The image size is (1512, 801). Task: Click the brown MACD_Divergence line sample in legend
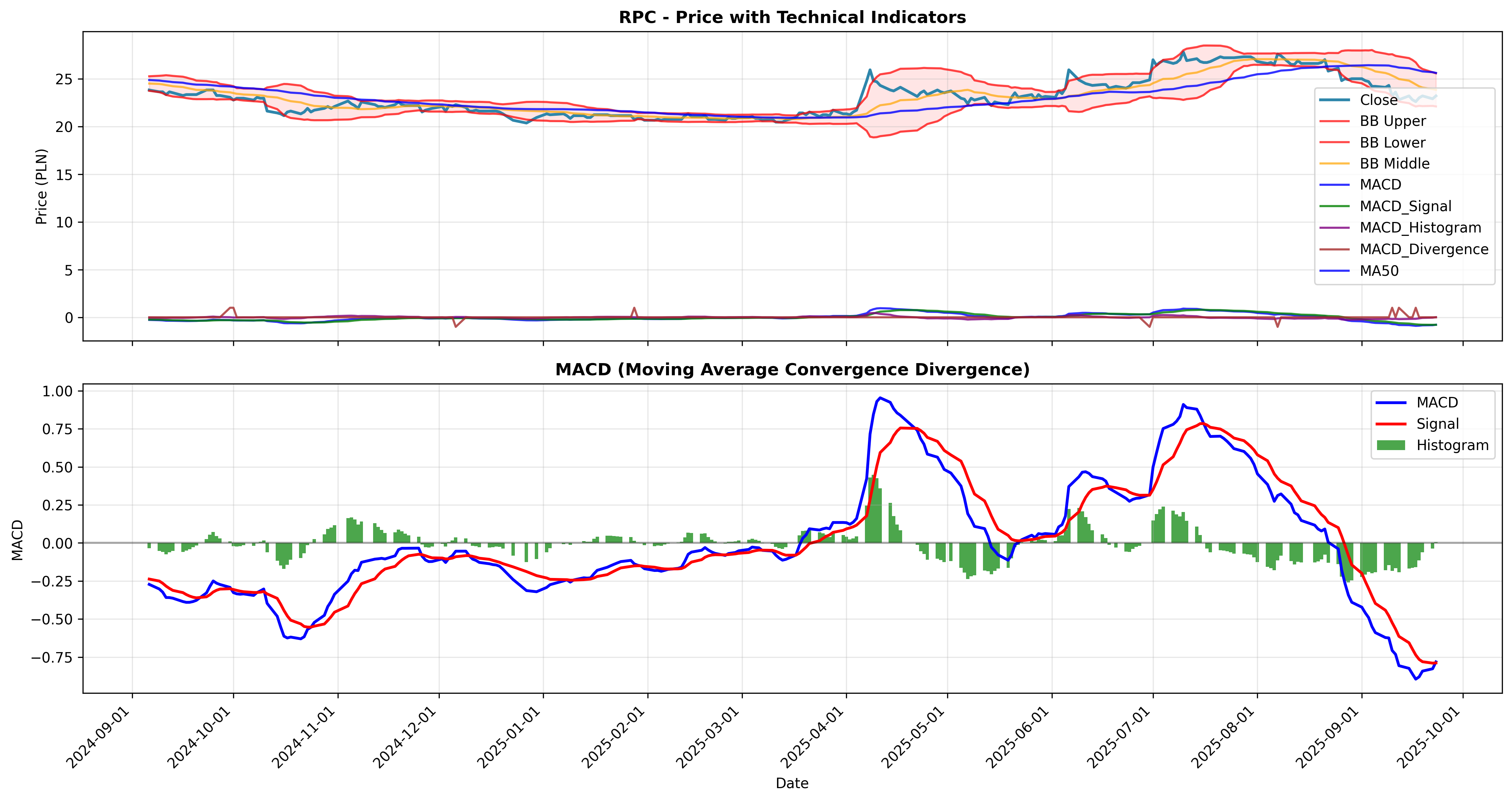(x=1335, y=249)
